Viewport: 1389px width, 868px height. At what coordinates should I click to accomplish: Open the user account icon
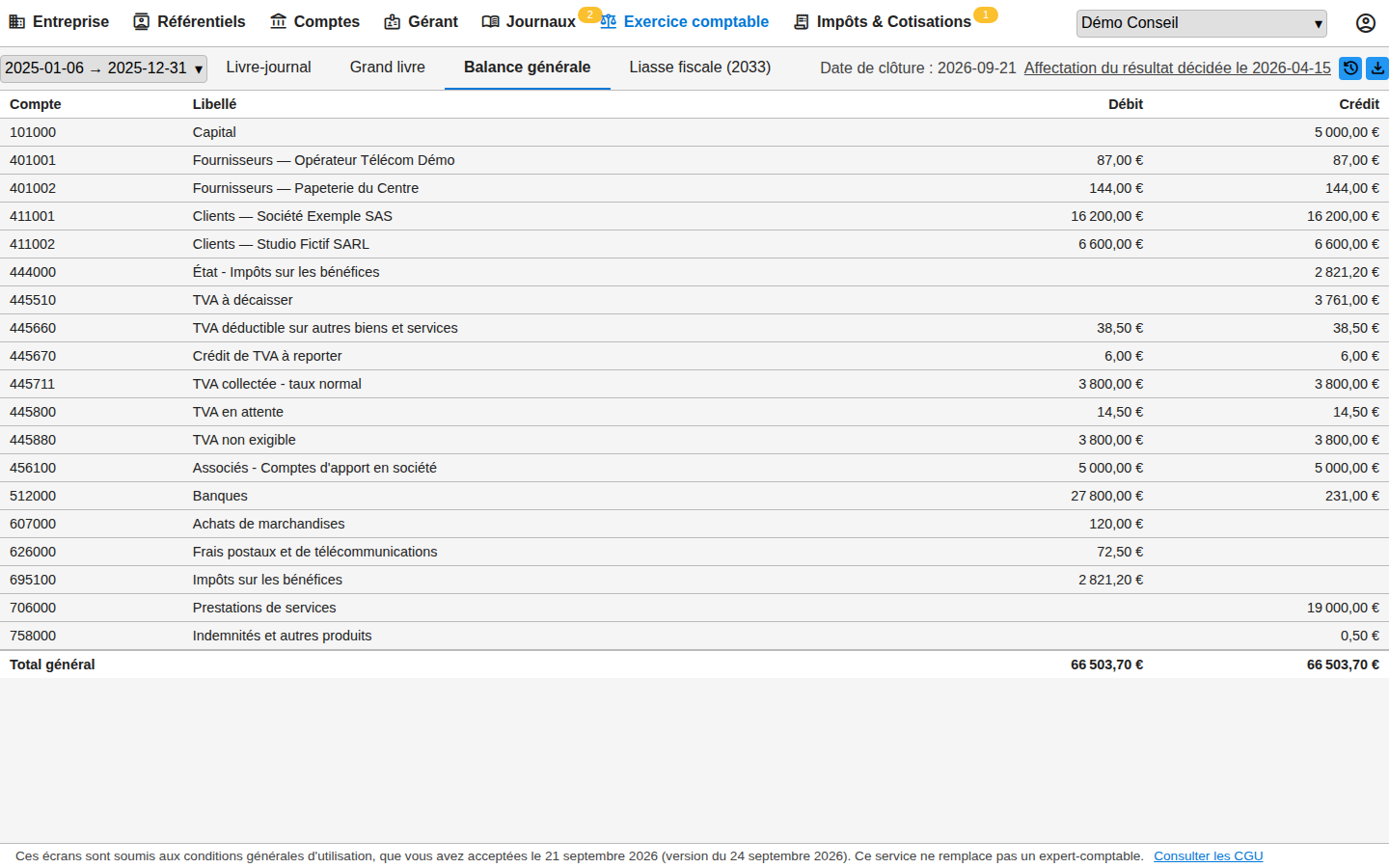[x=1365, y=23]
